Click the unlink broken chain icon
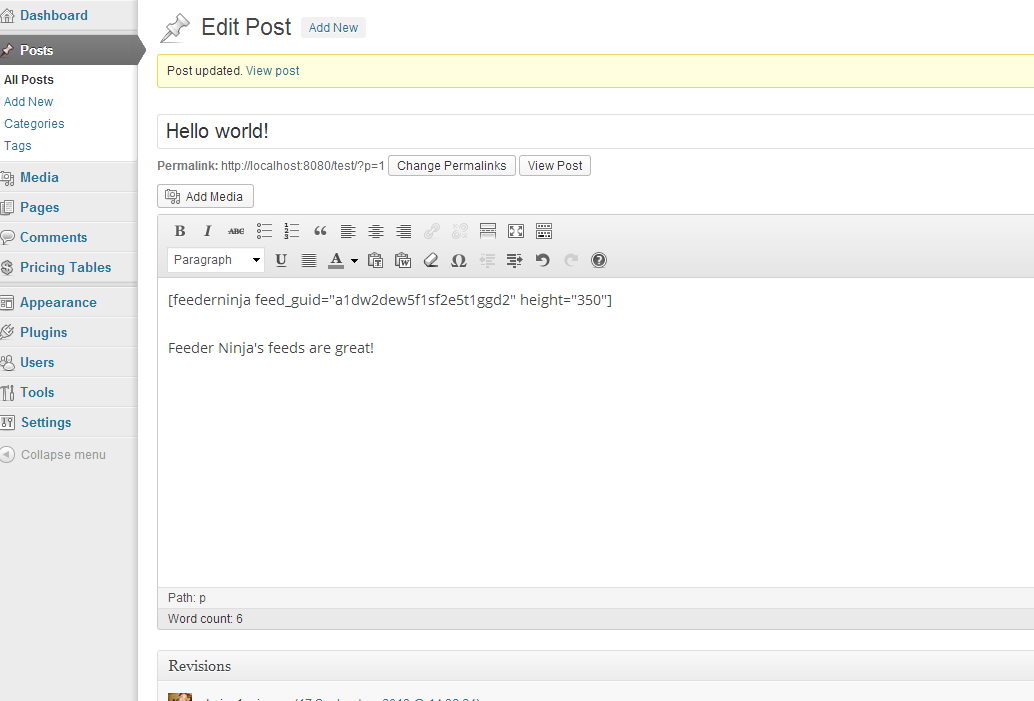The width and height of the screenshot is (1034, 701). pos(460,231)
